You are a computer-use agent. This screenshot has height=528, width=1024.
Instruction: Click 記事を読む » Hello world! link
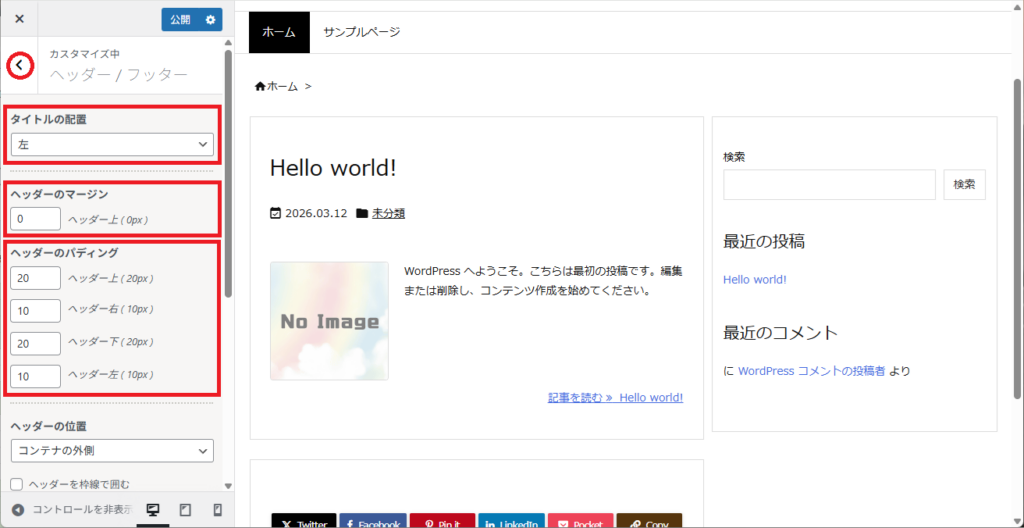[x=615, y=397]
